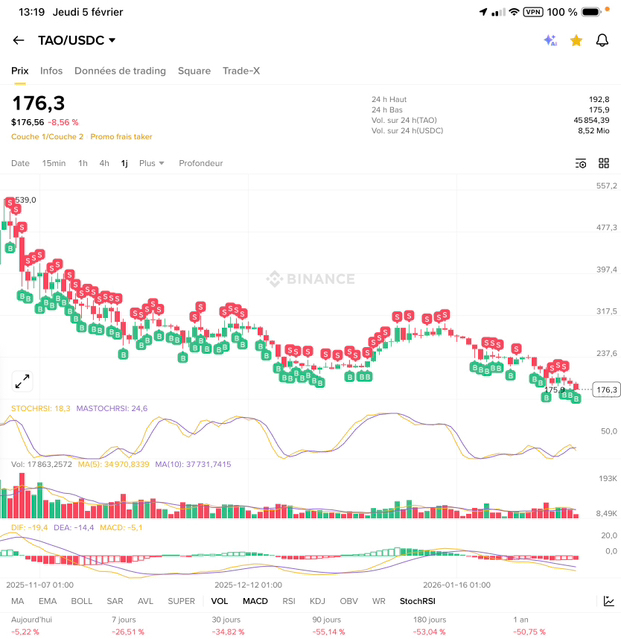Toggle the EMA indicator

(x=48, y=601)
